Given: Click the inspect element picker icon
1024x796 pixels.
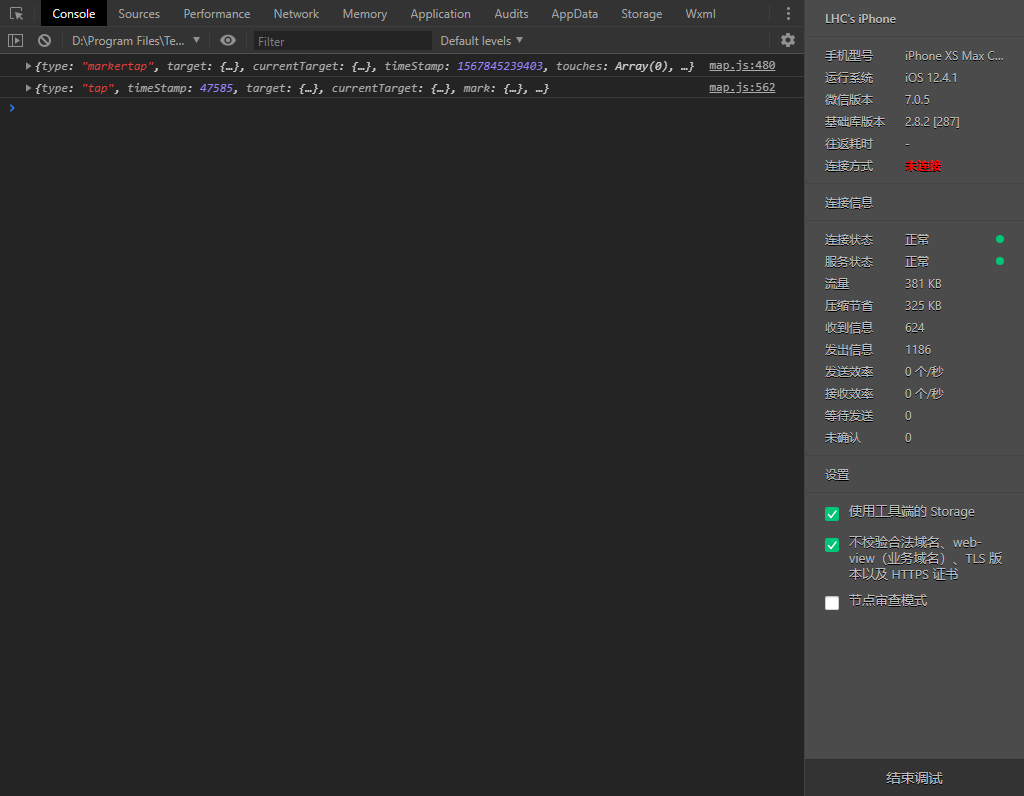Looking at the screenshot, I should [16, 14].
